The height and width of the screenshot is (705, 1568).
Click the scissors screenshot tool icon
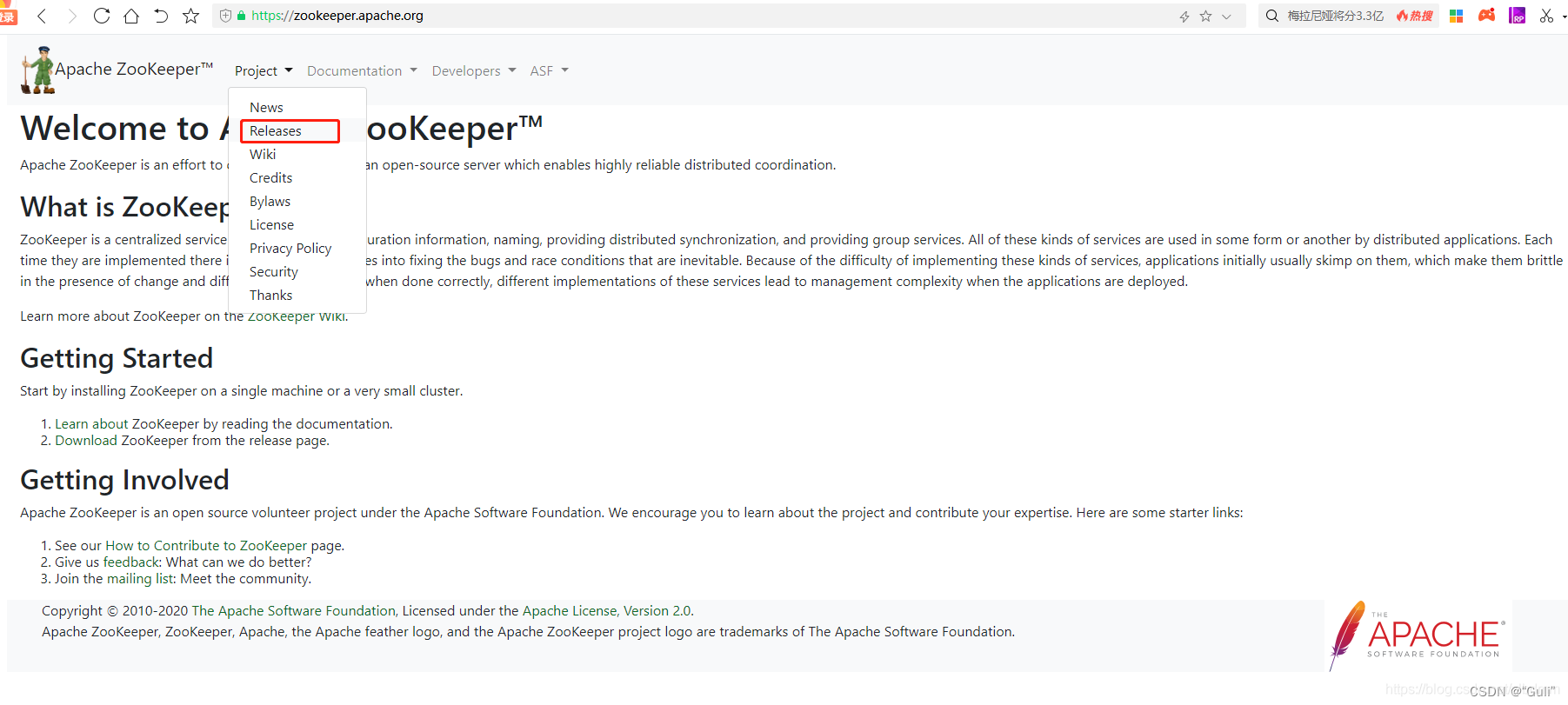[x=1545, y=15]
